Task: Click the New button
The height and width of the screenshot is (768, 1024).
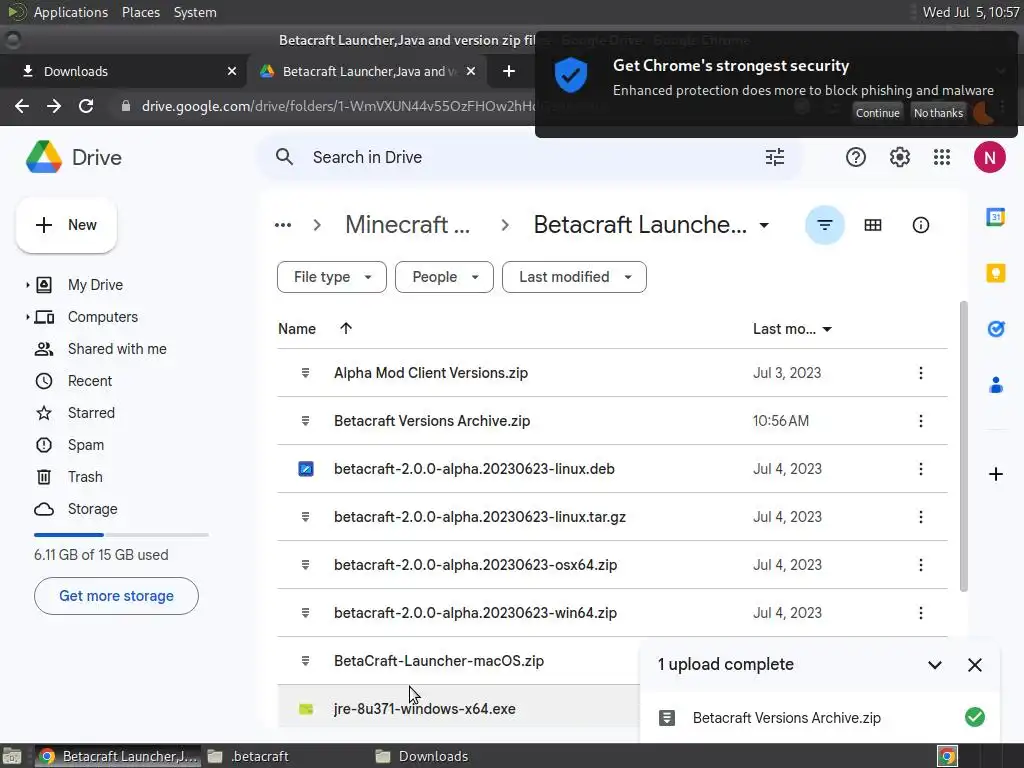Action: (66, 225)
